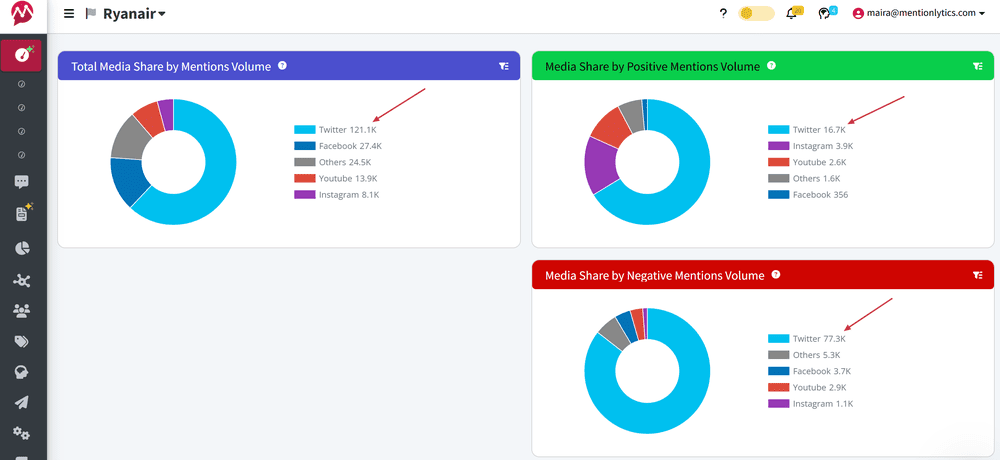Select Facebook 3.7K text in Negative legend

[822, 371]
